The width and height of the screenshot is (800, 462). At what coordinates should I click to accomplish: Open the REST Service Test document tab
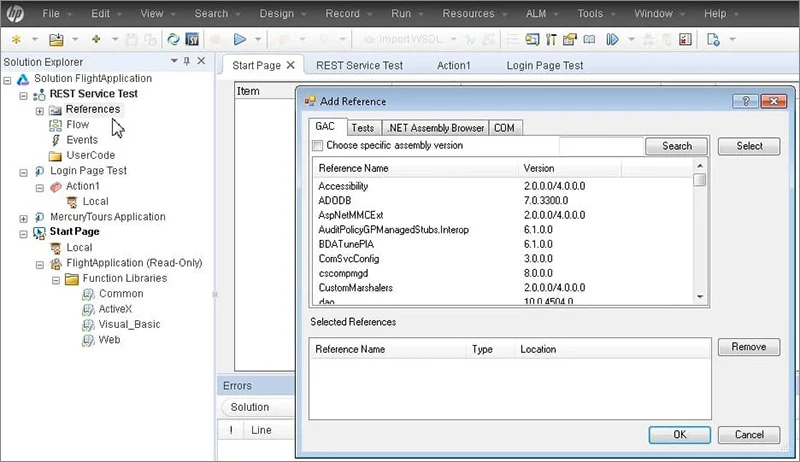pos(359,66)
